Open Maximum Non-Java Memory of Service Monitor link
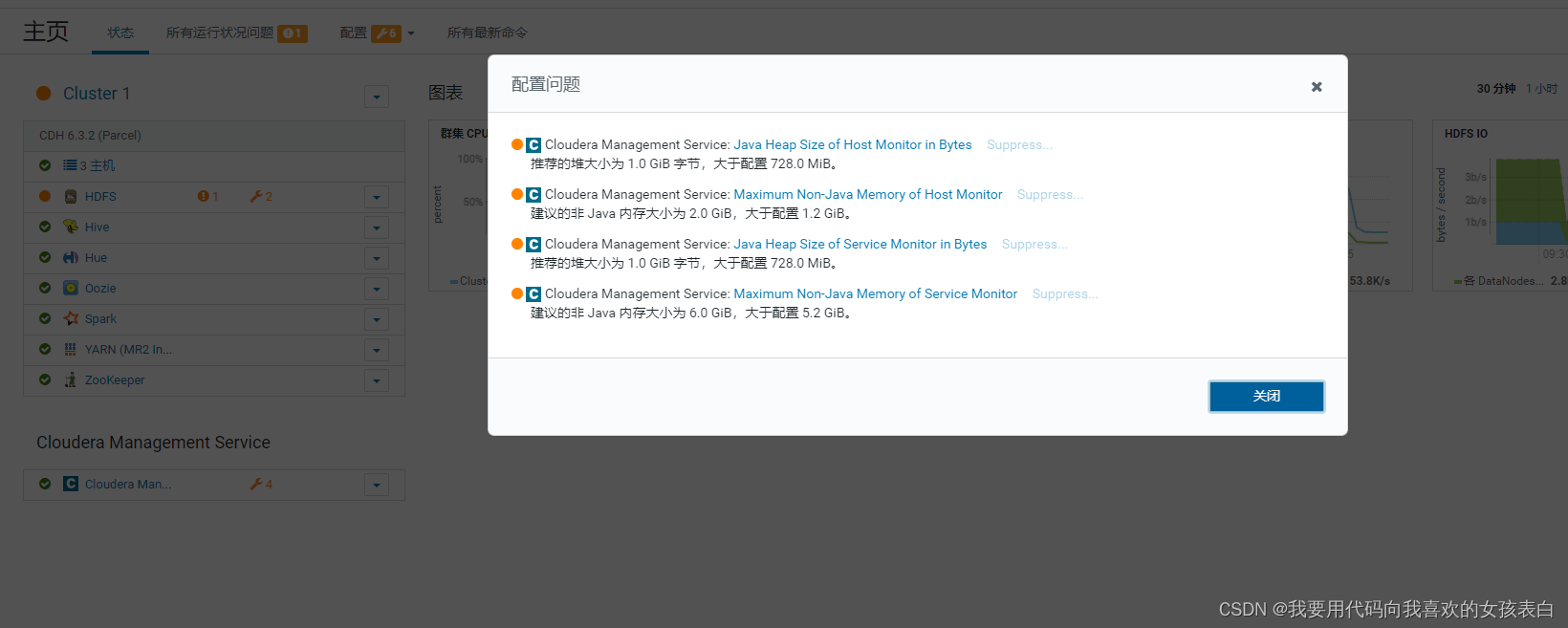This screenshot has height=628, width=1568. [876, 293]
